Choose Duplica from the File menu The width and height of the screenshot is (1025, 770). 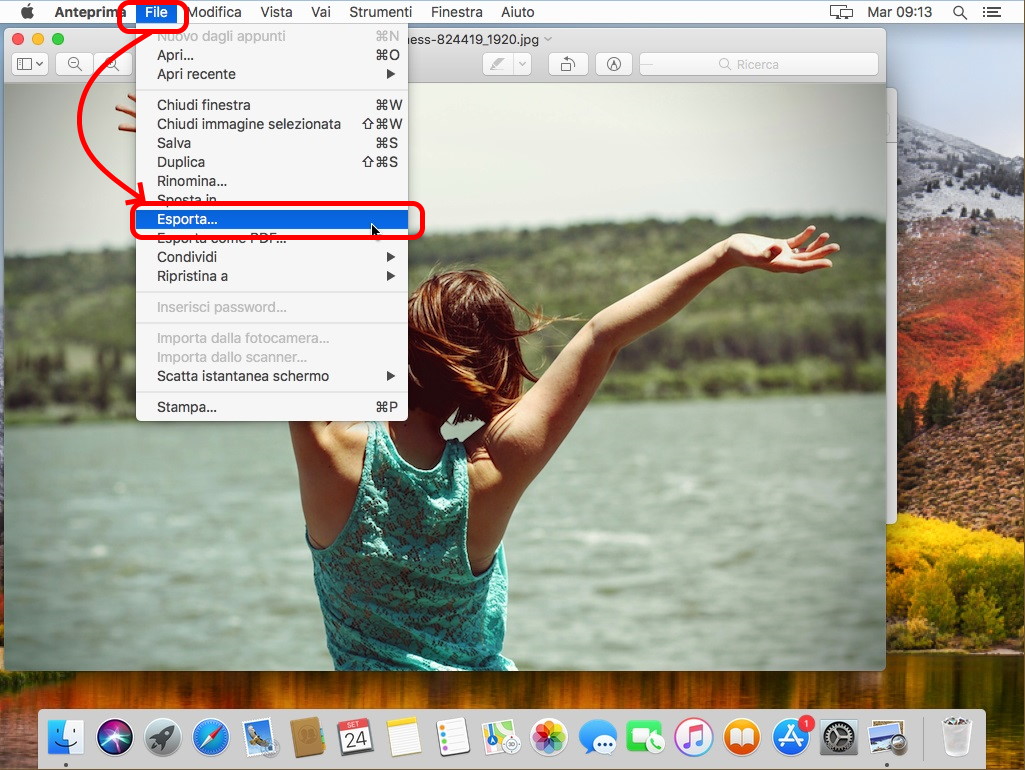(x=272, y=161)
